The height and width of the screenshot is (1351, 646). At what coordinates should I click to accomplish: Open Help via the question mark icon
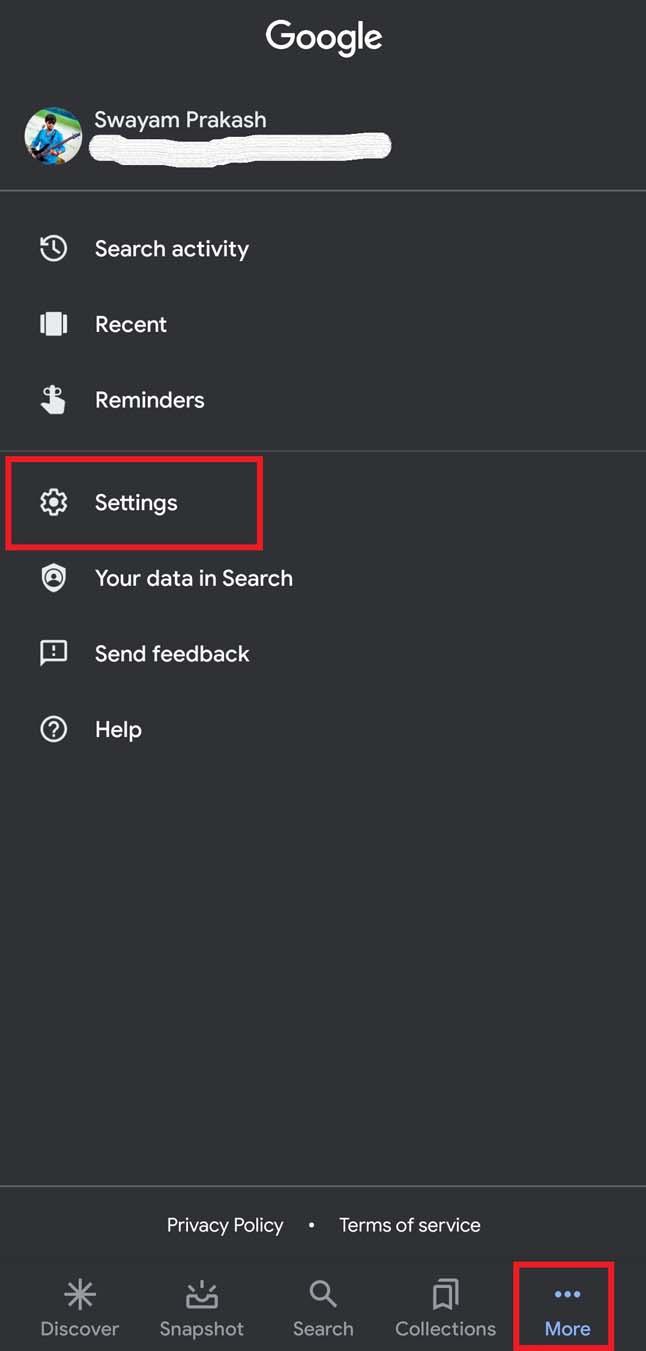(52, 729)
